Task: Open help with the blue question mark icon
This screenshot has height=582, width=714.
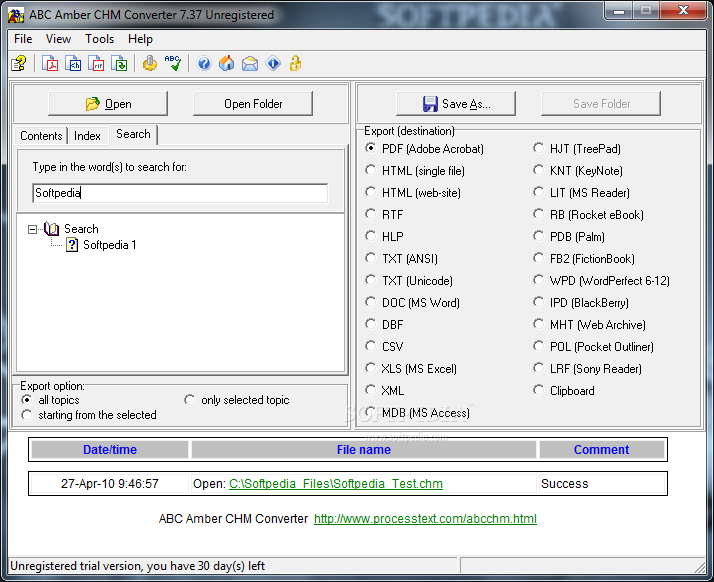Action: tap(204, 63)
